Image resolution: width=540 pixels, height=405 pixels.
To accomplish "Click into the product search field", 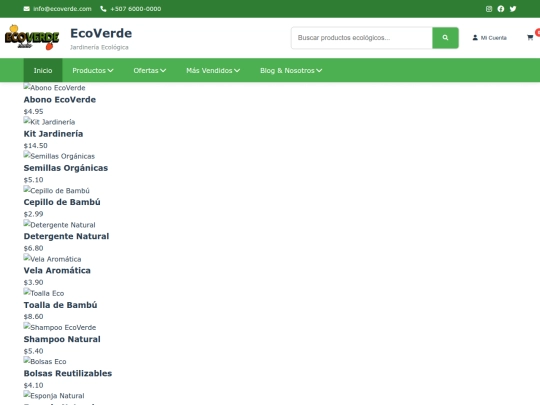I will coord(362,38).
